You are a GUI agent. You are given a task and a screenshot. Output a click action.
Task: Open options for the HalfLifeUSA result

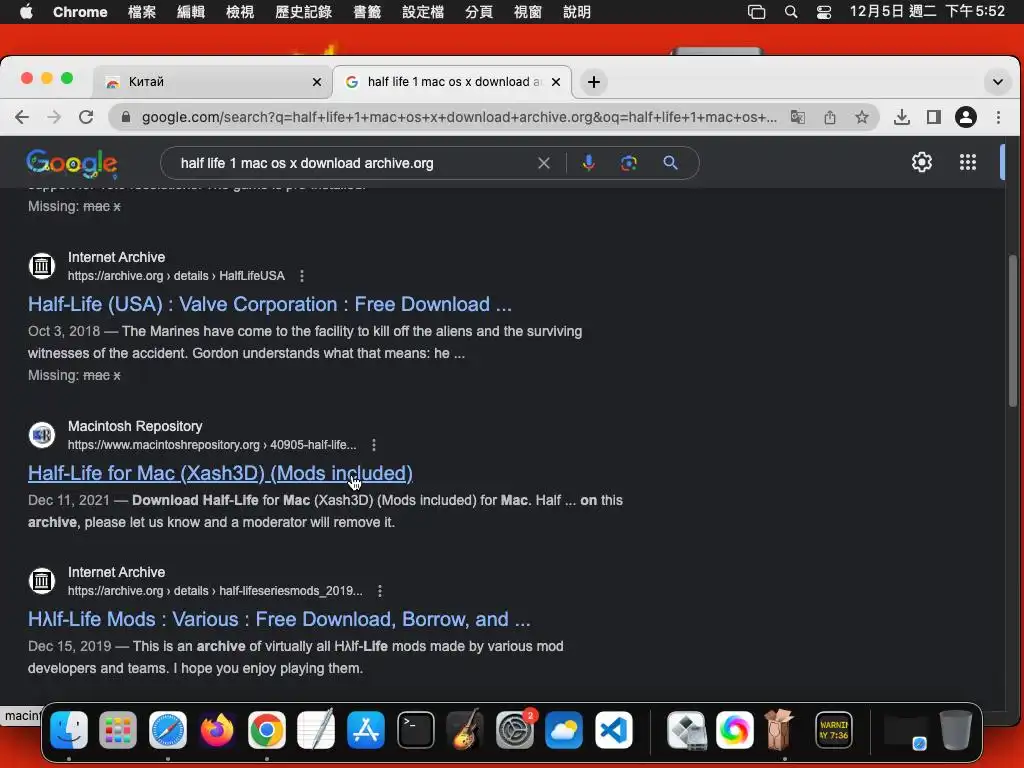tap(302, 276)
